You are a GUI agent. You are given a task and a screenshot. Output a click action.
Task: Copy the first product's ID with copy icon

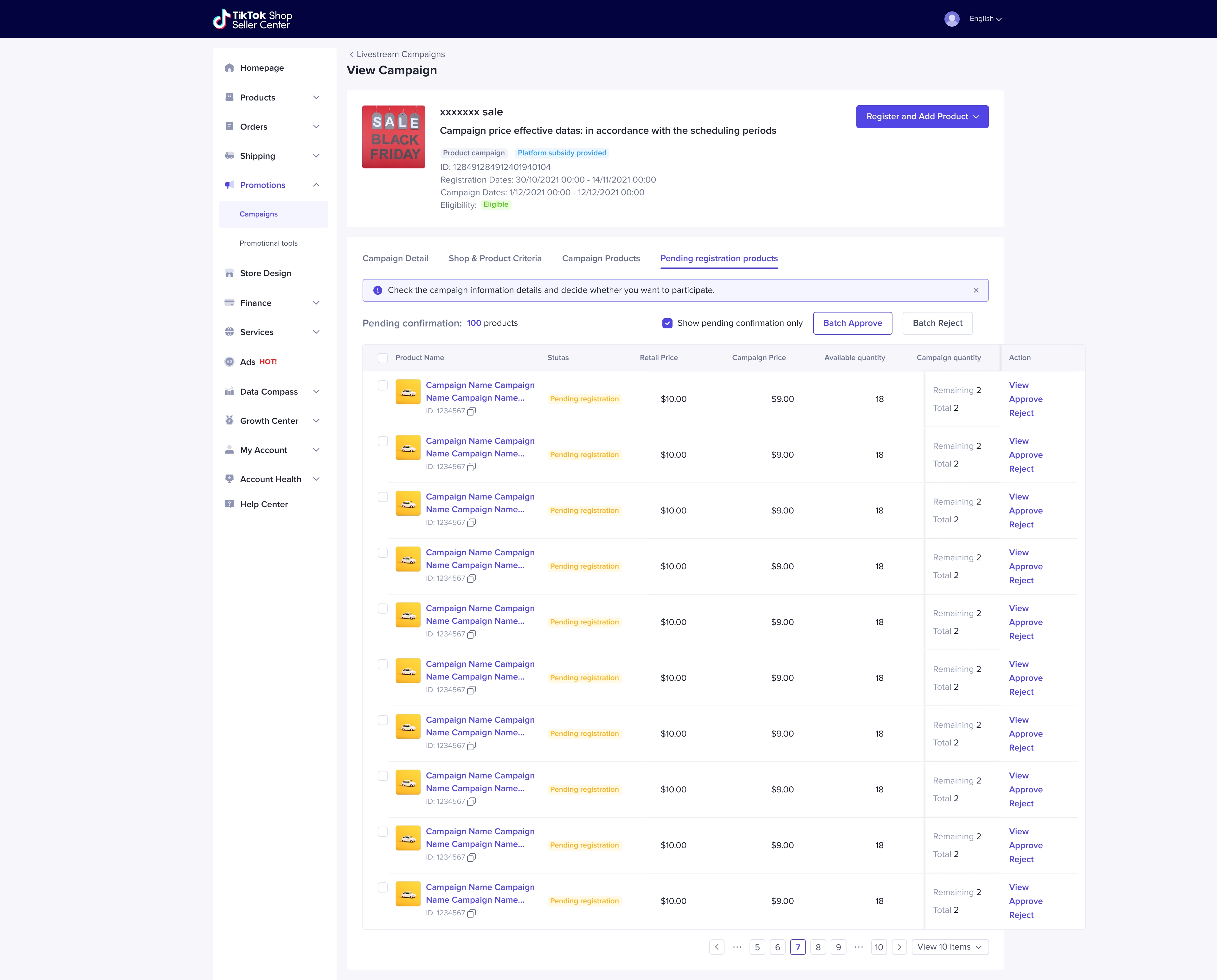tap(471, 411)
